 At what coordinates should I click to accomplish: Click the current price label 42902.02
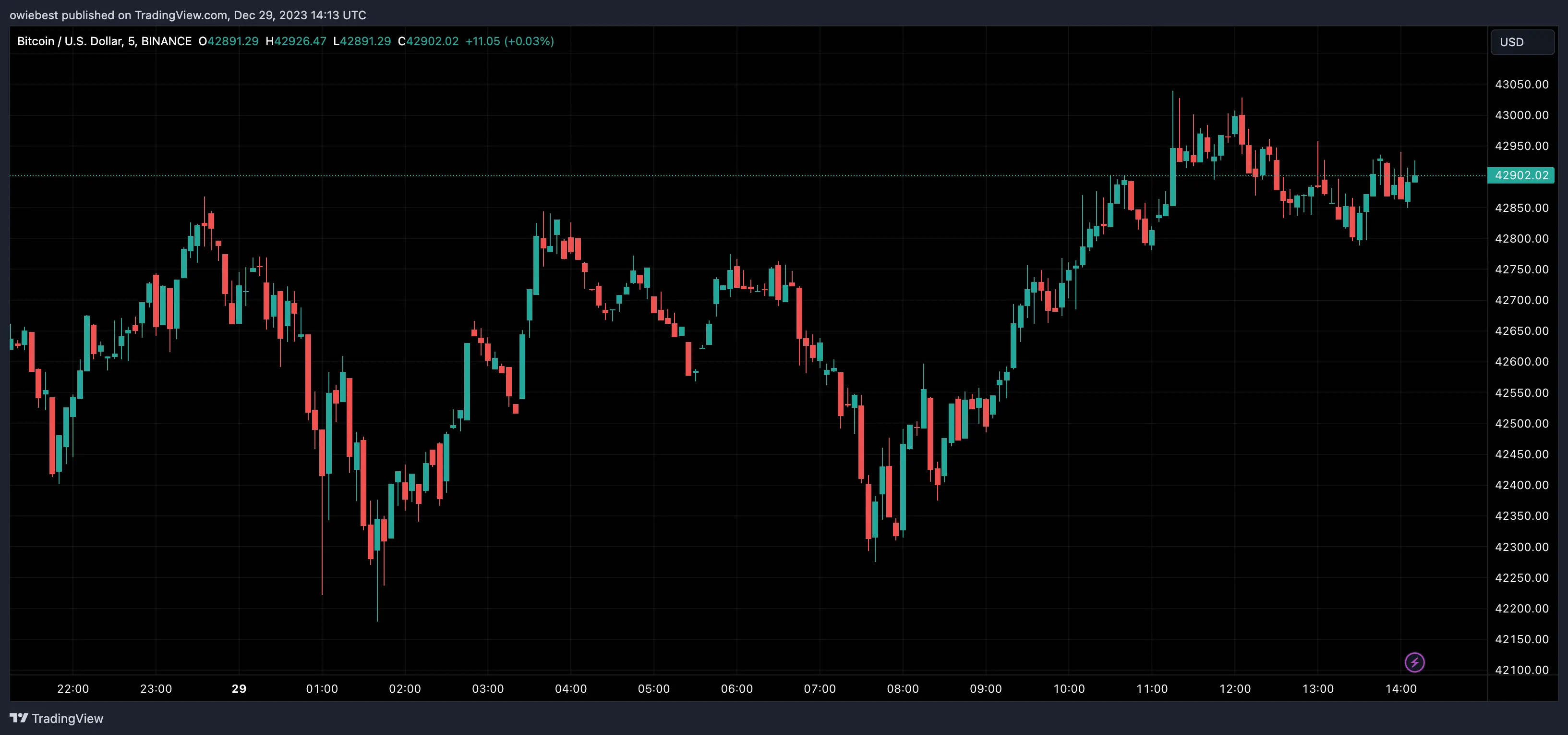[1521, 175]
